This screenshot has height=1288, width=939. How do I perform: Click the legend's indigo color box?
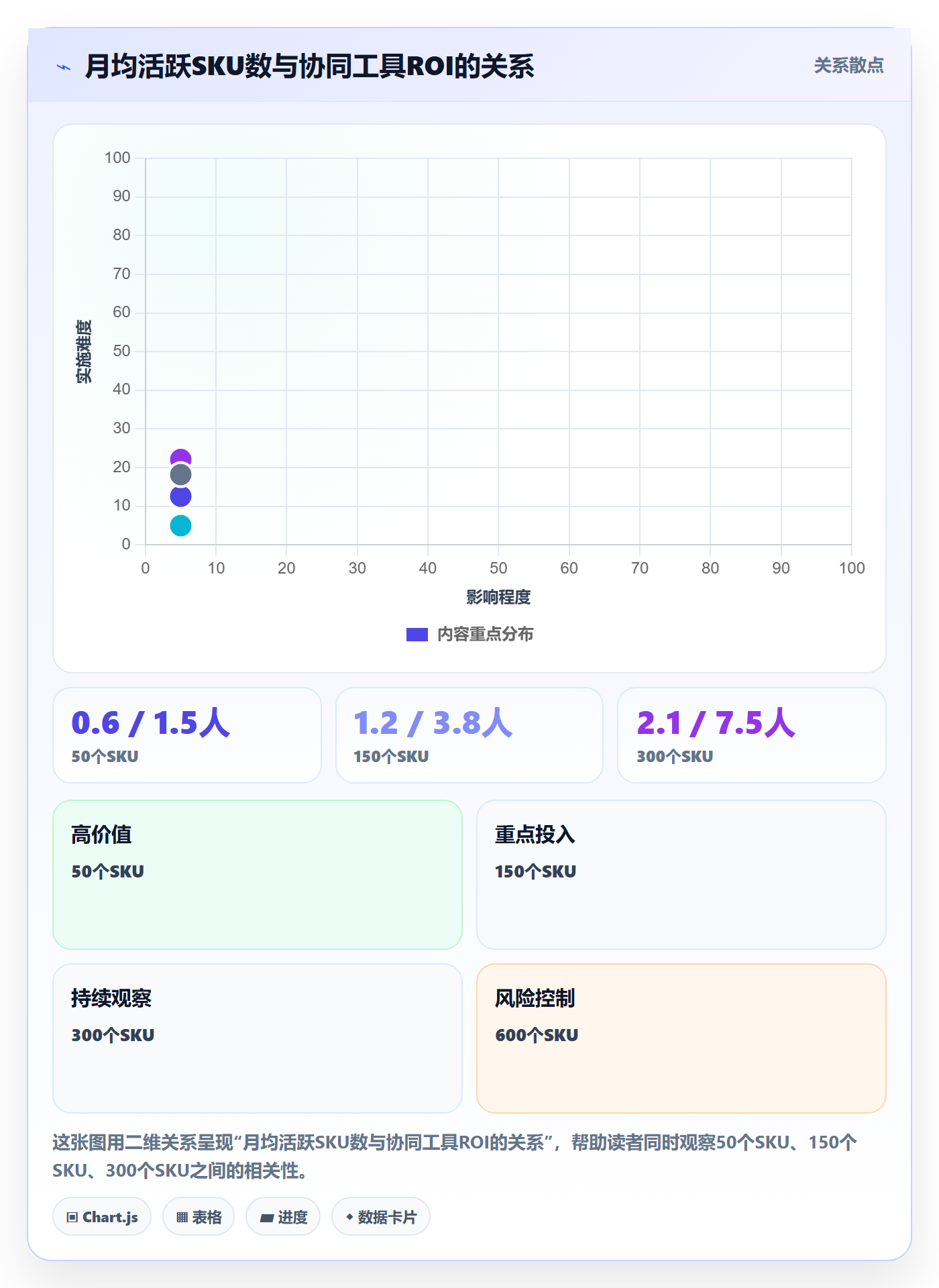[417, 635]
